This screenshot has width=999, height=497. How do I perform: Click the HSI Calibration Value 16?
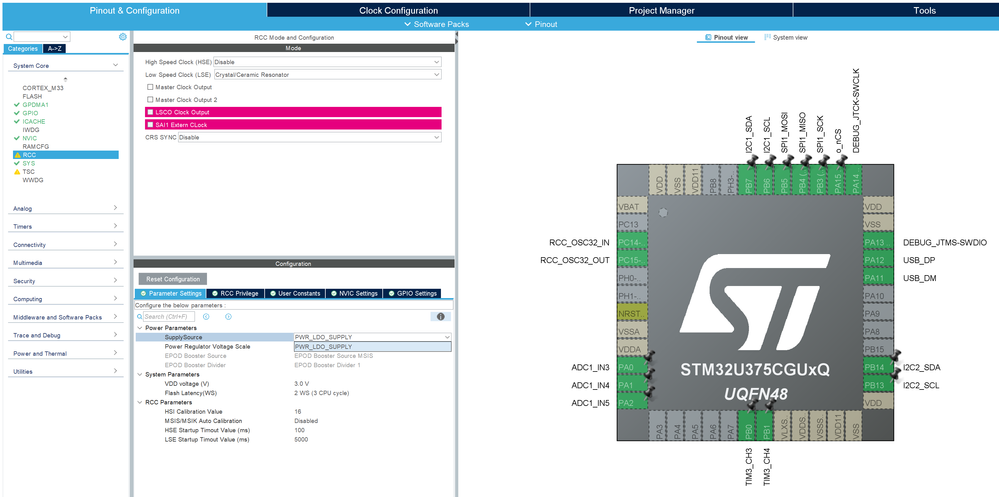[x=298, y=412]
